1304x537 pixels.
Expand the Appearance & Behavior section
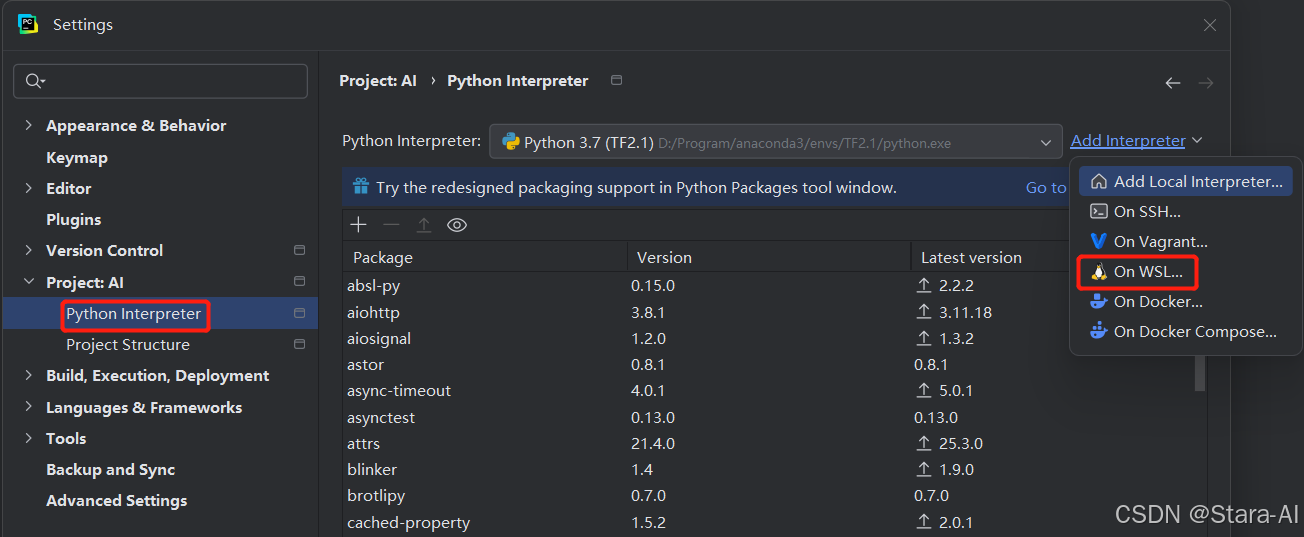pos(28,126)
